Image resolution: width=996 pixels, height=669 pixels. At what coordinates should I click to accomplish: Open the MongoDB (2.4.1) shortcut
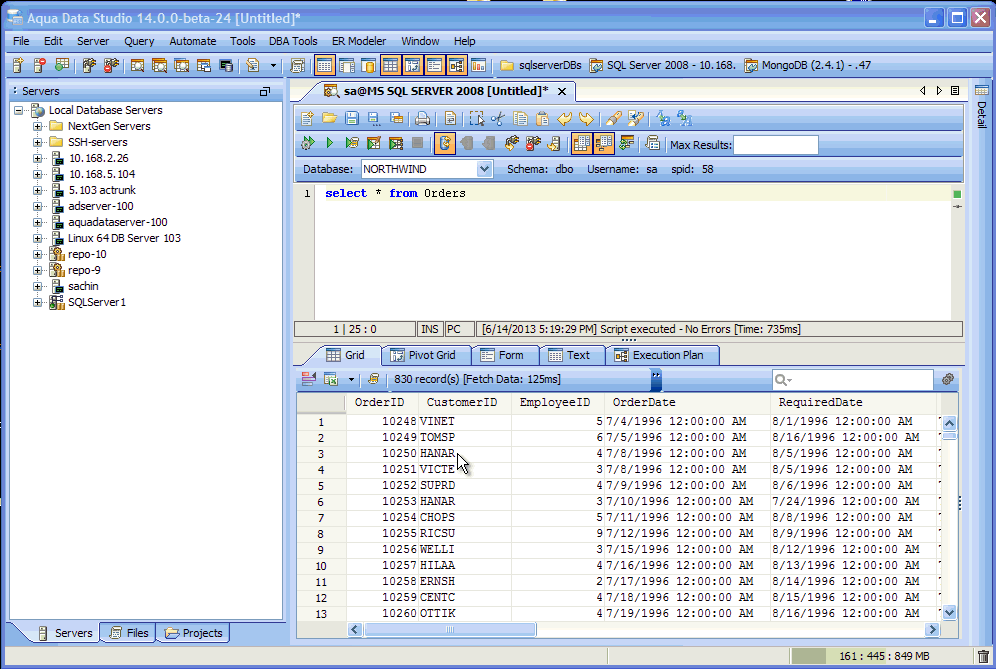pyautogui.click(x=807, y=65)
